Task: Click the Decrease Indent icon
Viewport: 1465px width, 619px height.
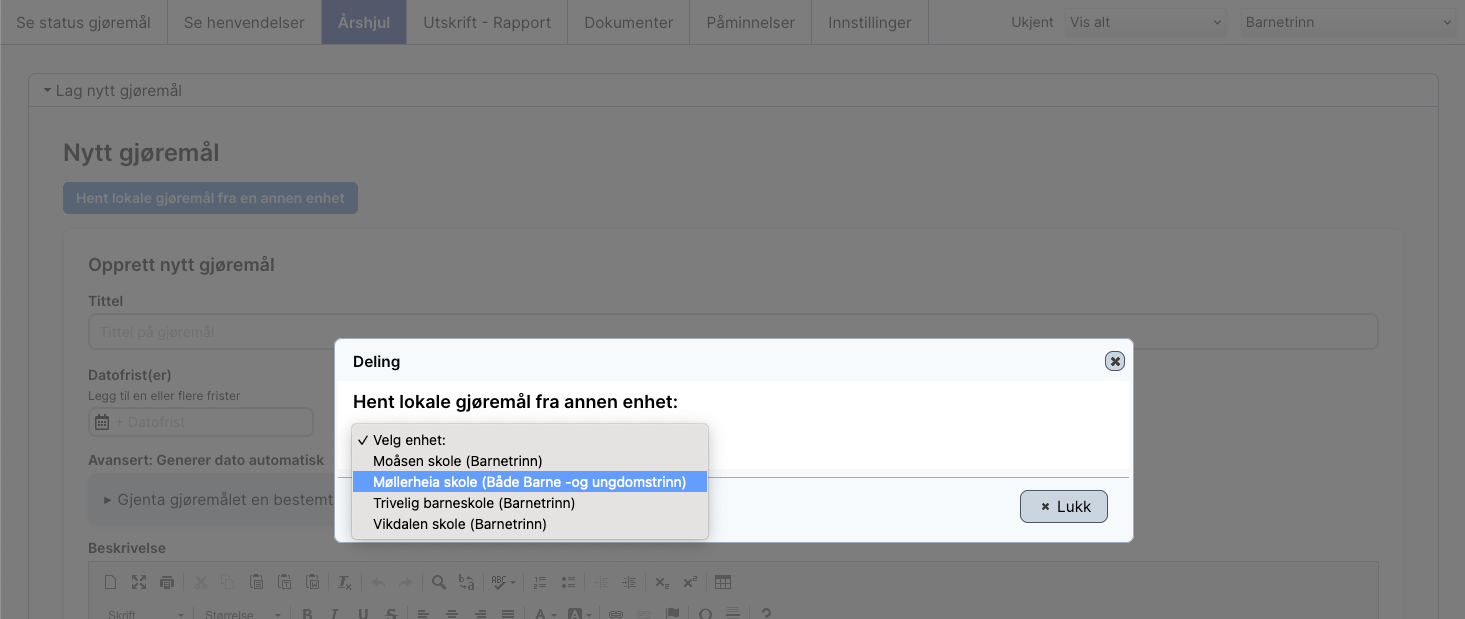Action: 601,582
